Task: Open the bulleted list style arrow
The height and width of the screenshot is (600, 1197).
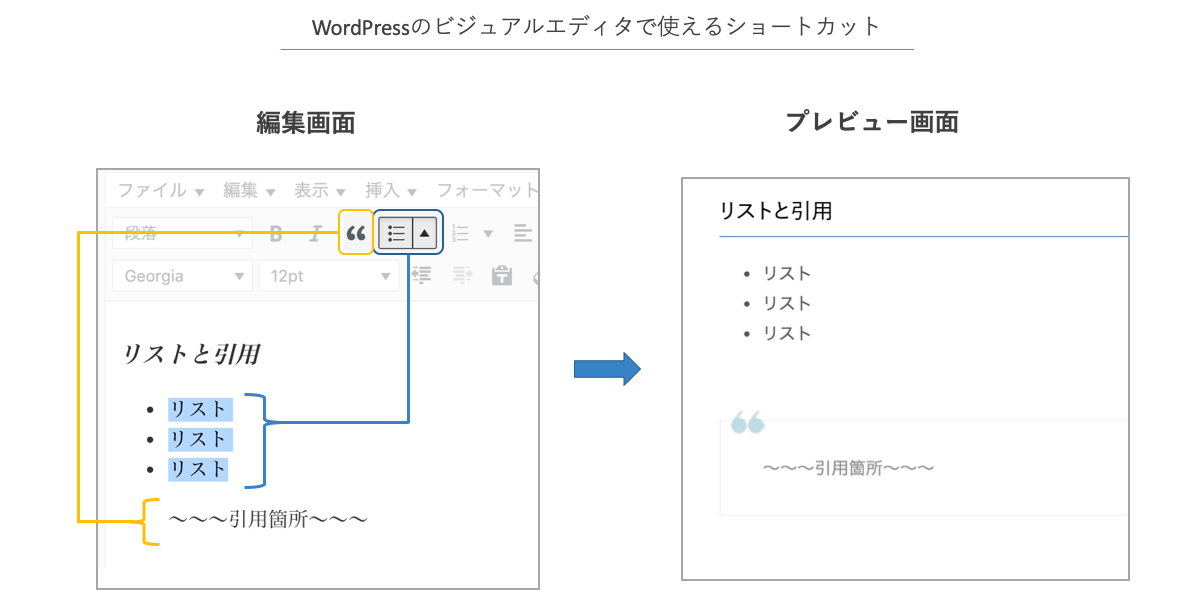Action: 424,233
